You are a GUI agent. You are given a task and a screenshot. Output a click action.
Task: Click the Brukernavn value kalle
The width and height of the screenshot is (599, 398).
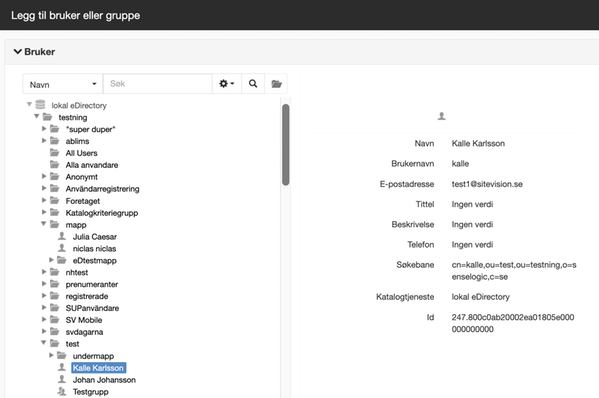tap(460, 163)
